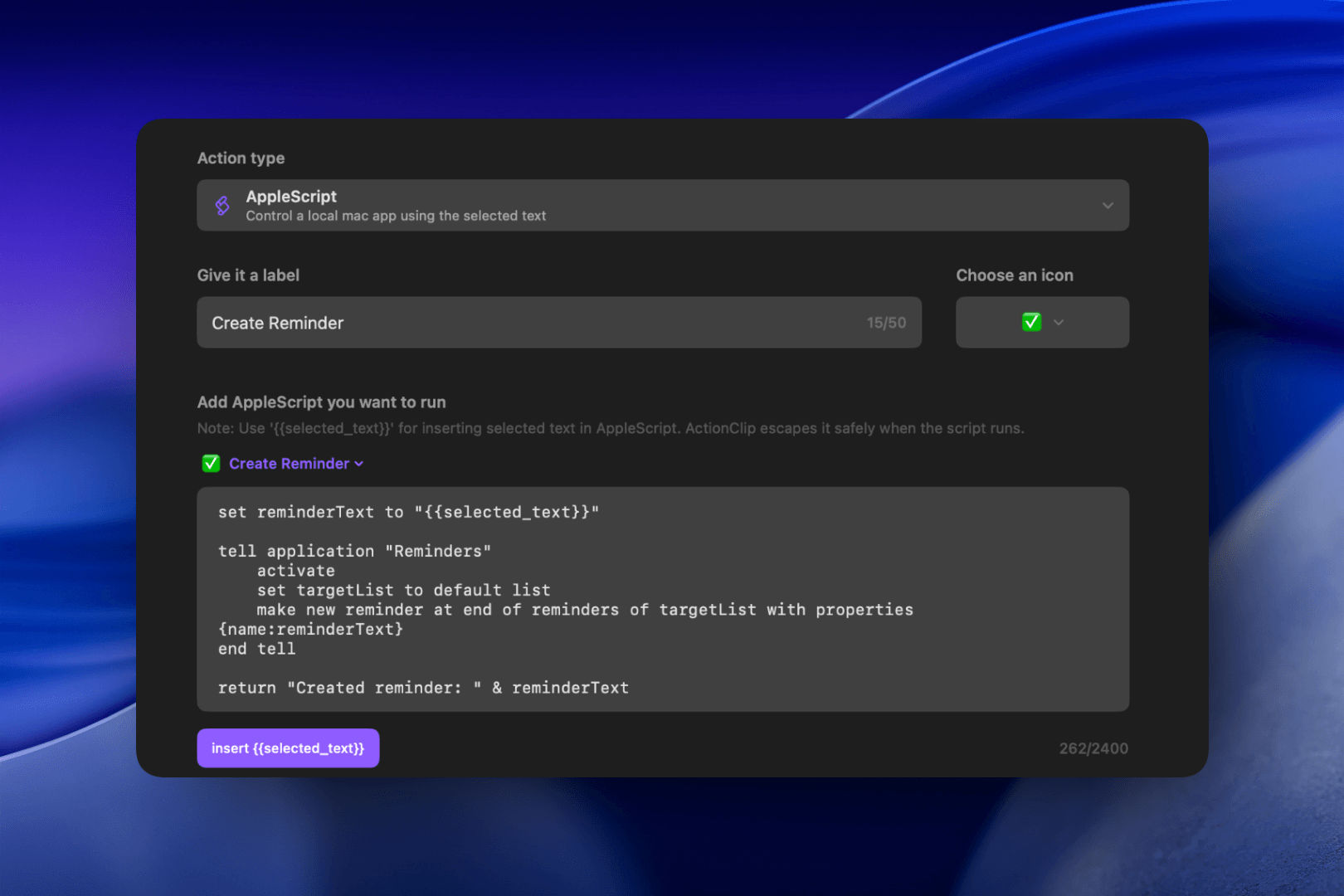
Task: Expand the chevron after Create Reminder template
Action: pyautogui.click(x=359, y=465)
